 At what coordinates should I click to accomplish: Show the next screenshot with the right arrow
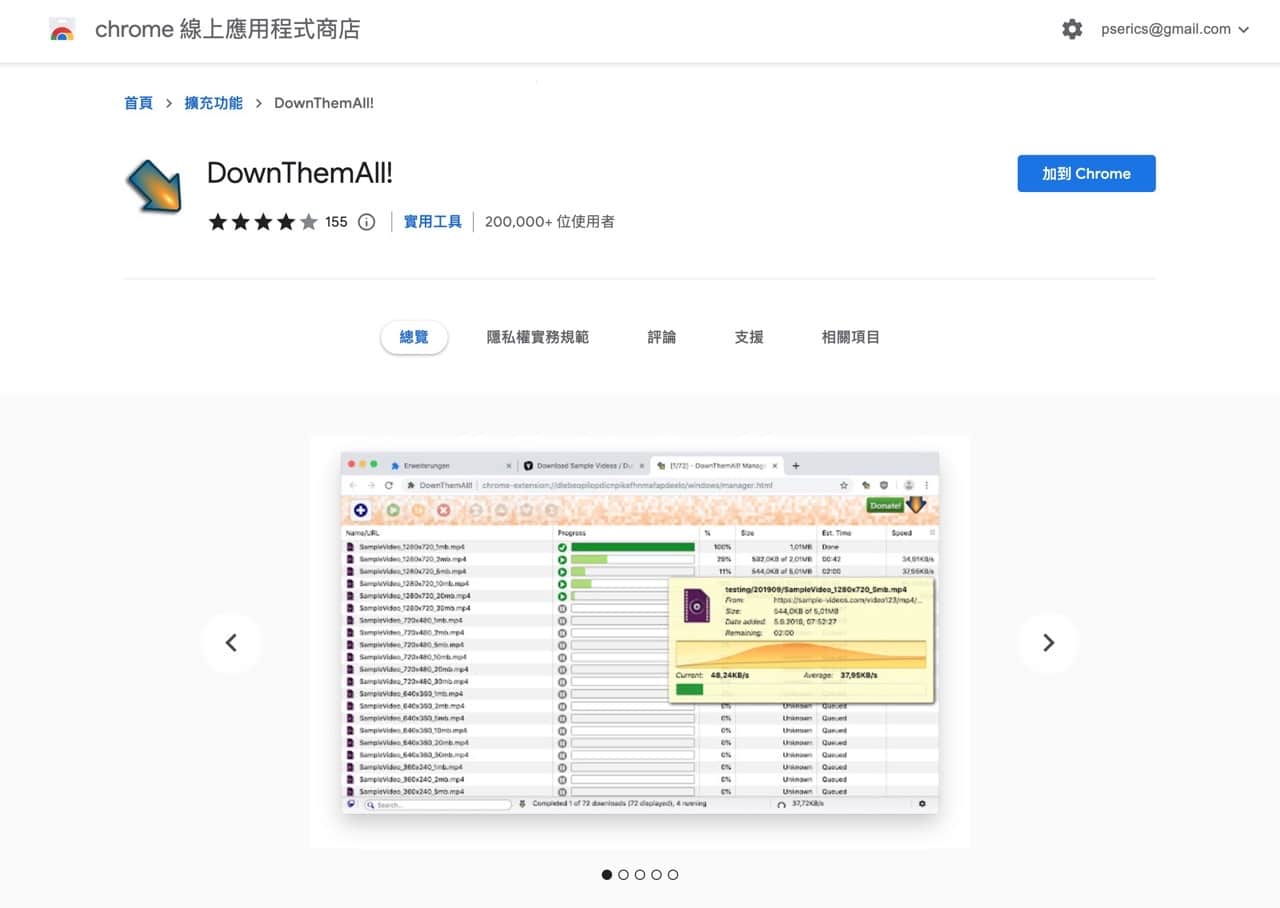pyautogui.click(x=1048, y=643)
